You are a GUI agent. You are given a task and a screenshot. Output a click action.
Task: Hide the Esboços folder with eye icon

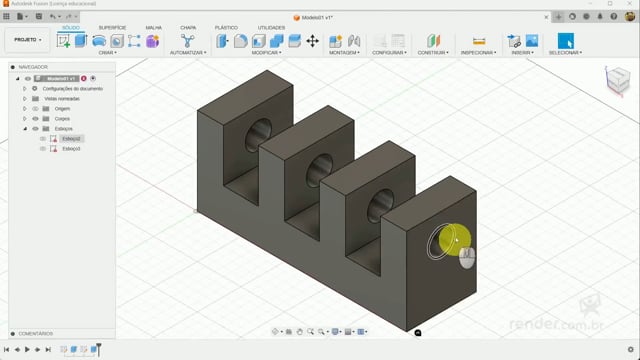(36, 129)
